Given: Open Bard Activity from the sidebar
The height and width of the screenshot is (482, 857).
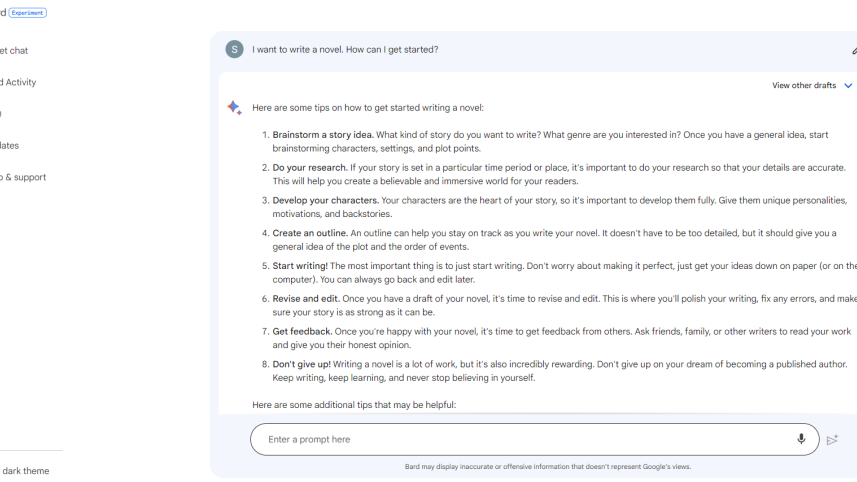Looking at the screenshot, I should click(x=18, y=82).
